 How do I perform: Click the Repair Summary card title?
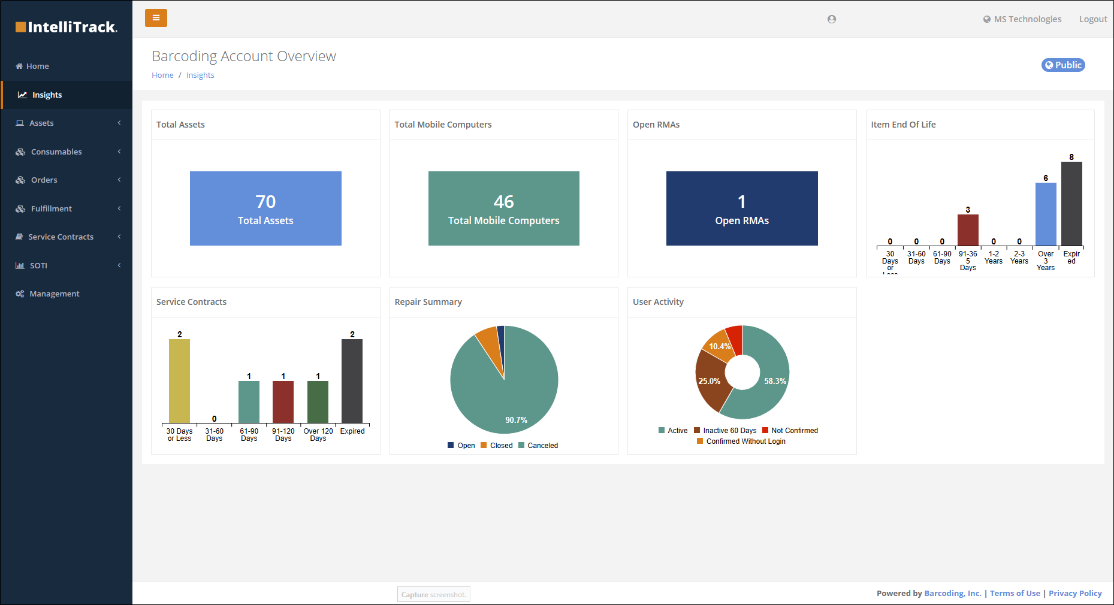click(428, 302)
